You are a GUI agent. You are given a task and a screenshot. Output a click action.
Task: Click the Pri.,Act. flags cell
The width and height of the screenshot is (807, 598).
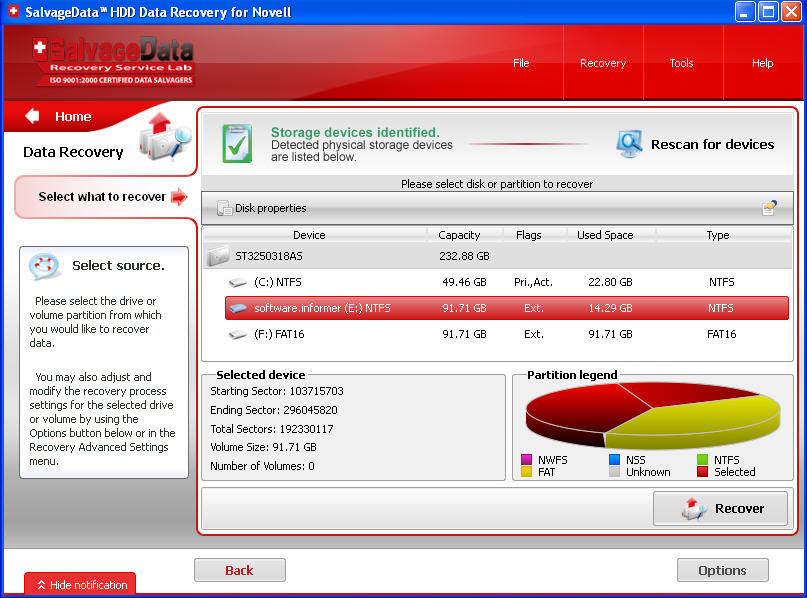533,282
